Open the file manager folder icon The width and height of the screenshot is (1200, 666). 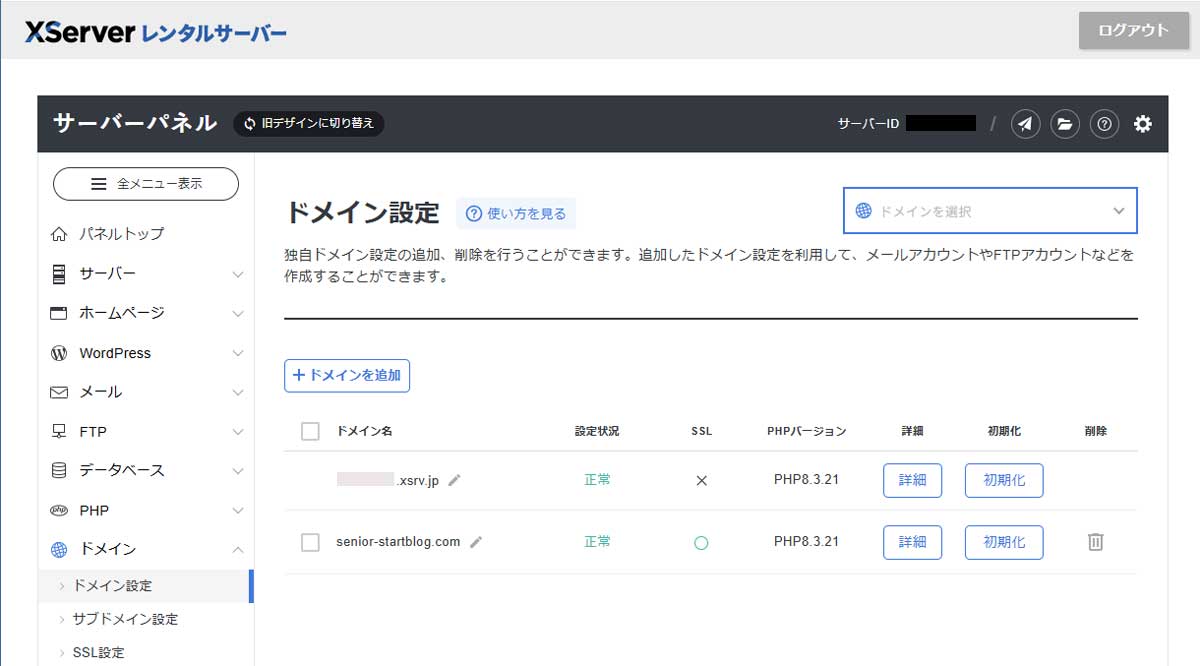(x=1065, y=124)
